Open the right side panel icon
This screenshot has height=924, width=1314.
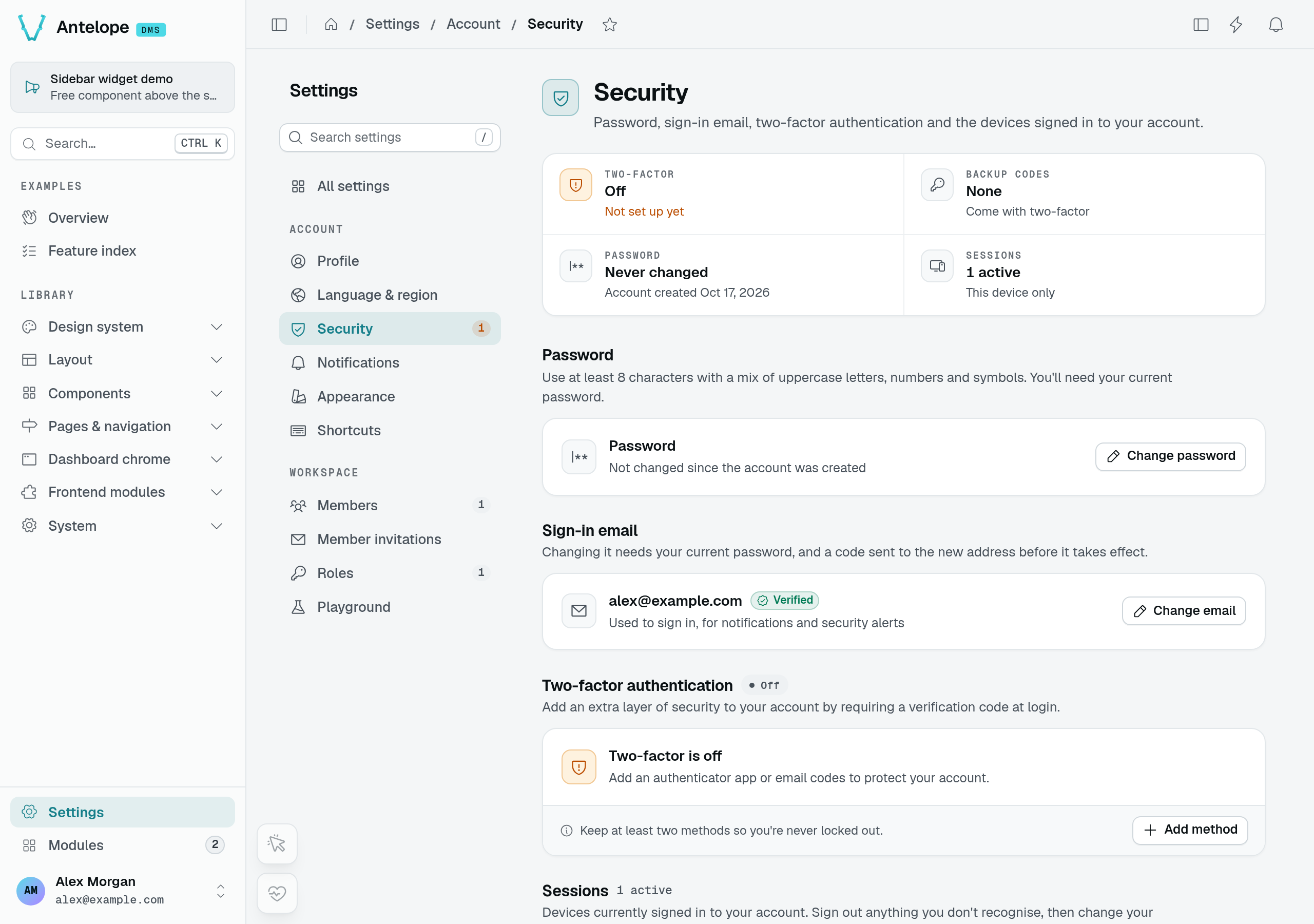pos(1201,25)
